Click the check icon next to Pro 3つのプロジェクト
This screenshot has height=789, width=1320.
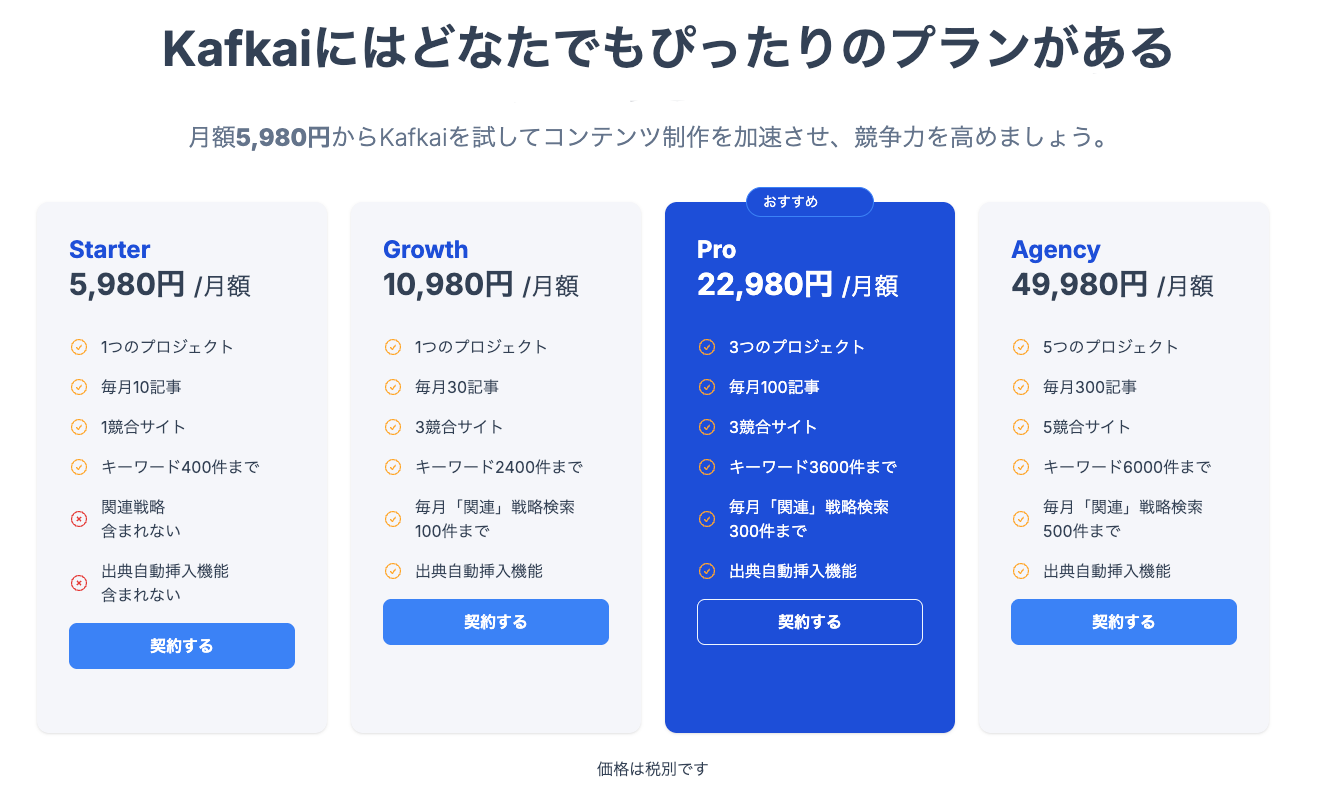tap(707, 347)
